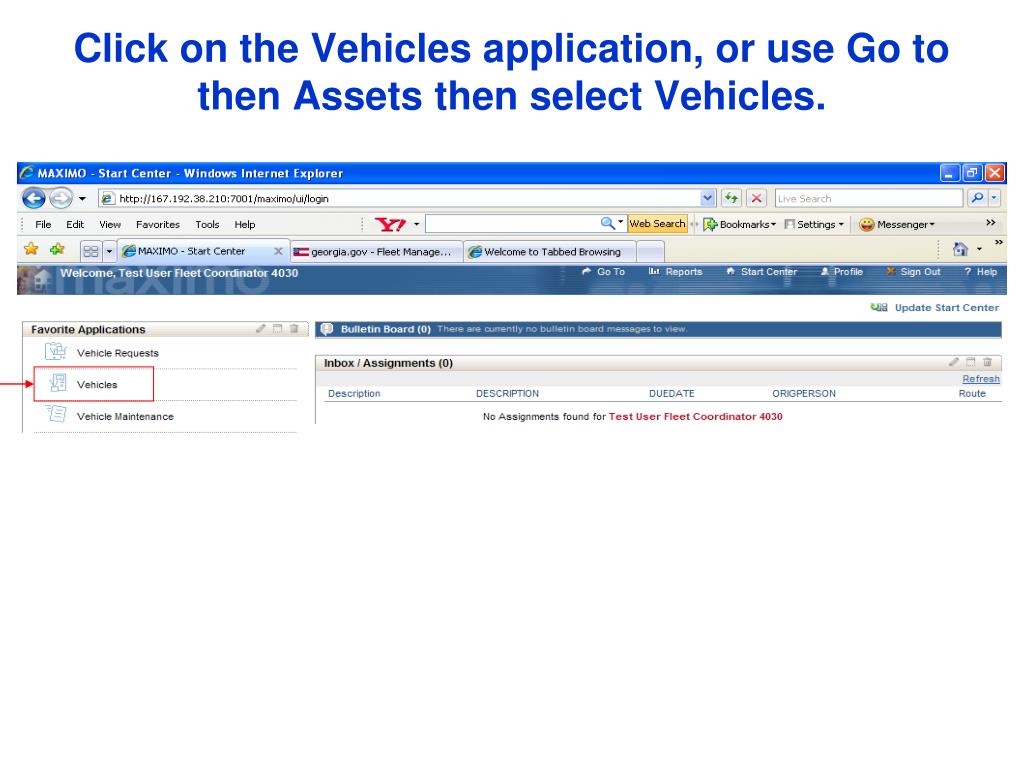Click the Home house icon in command bar
The image size is (1024, 768).
pyautogui.click(x=960, y=249)
